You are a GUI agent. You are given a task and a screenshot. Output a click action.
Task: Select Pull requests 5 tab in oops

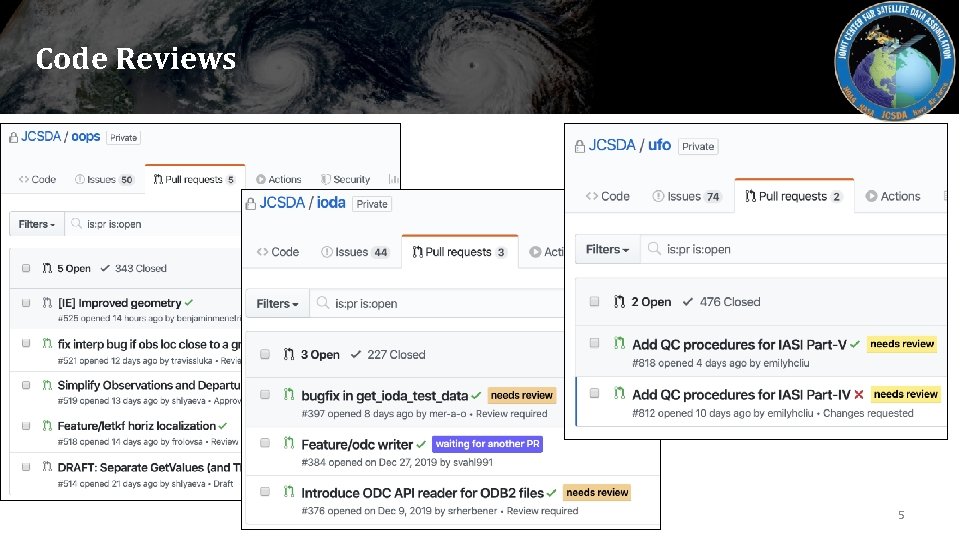pos(195,179)
